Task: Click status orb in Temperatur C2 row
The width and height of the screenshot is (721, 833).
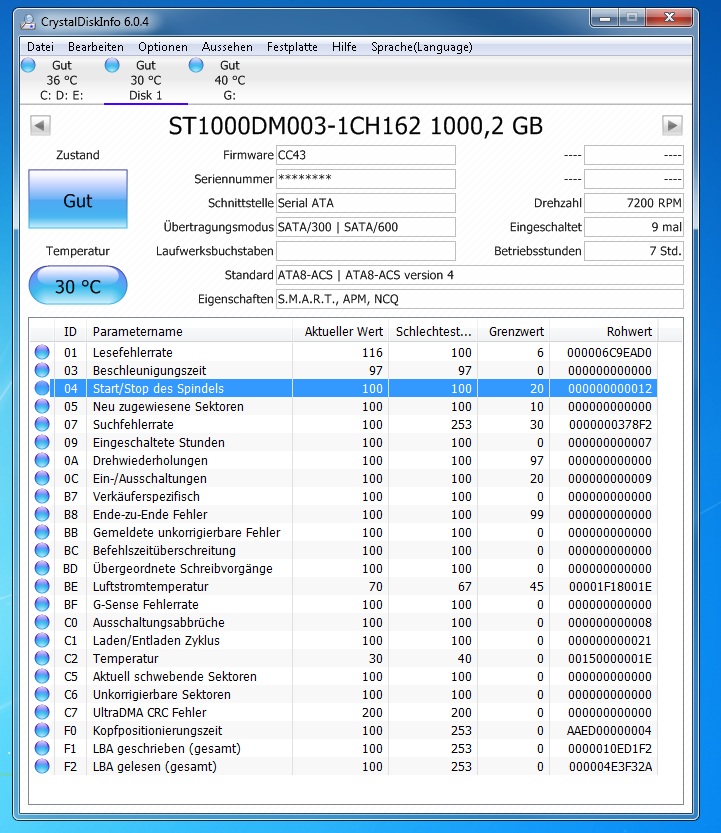Action: pyautogui.click(x=42, y=659)
